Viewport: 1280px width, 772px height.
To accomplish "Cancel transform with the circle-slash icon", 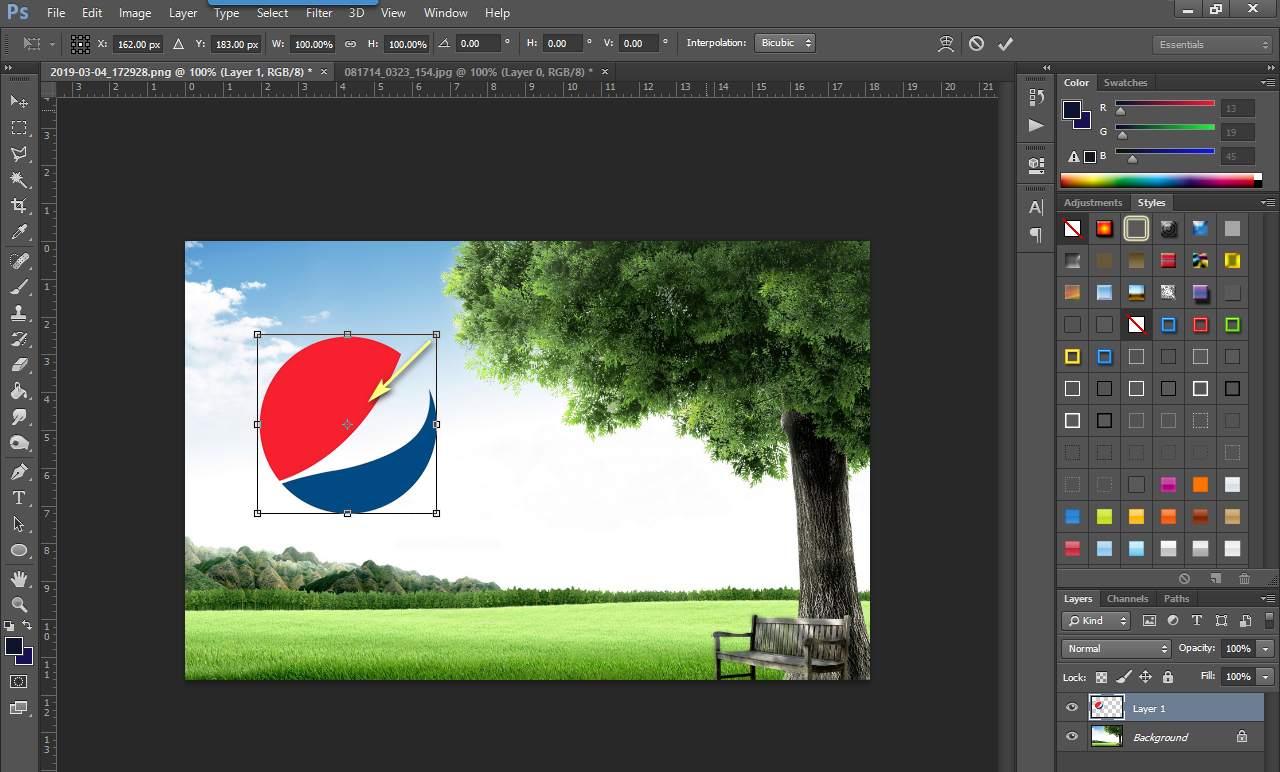I will [976, 44].
